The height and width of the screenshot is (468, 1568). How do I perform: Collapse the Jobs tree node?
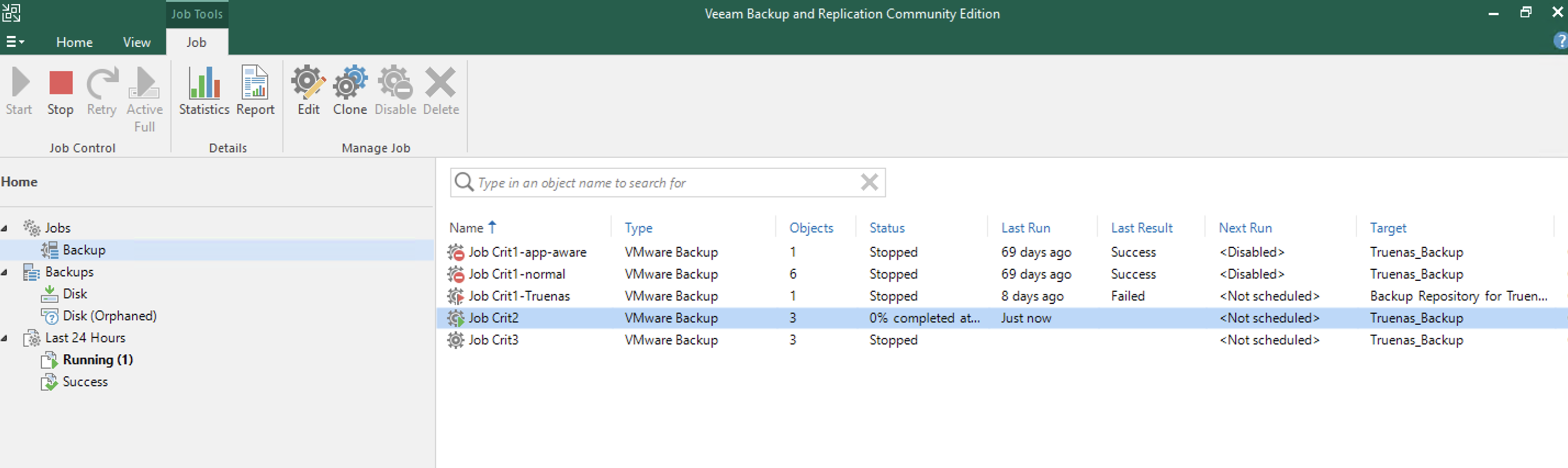pyautogui.click(x=5, y=228)
